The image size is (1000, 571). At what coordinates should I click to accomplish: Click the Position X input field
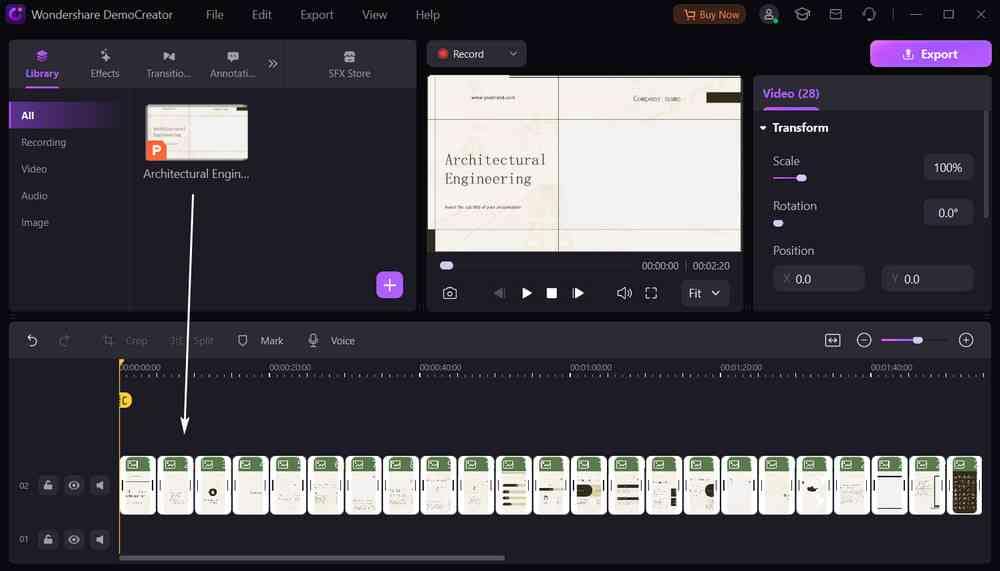[820, 279]
